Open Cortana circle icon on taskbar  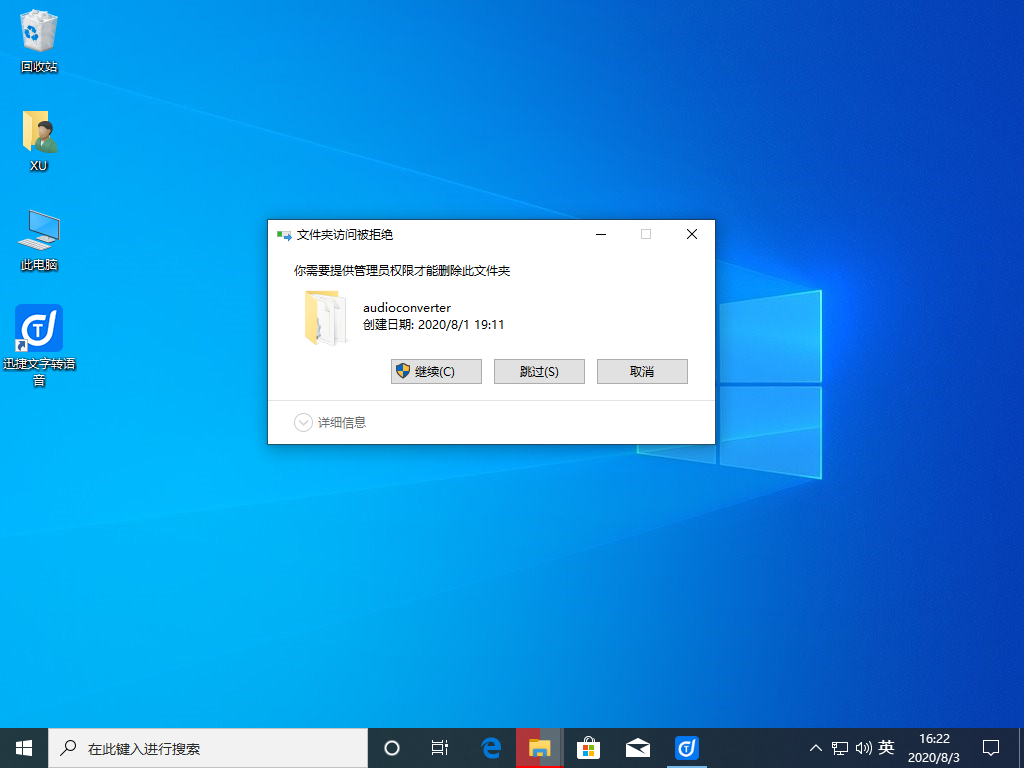point(392,747)
